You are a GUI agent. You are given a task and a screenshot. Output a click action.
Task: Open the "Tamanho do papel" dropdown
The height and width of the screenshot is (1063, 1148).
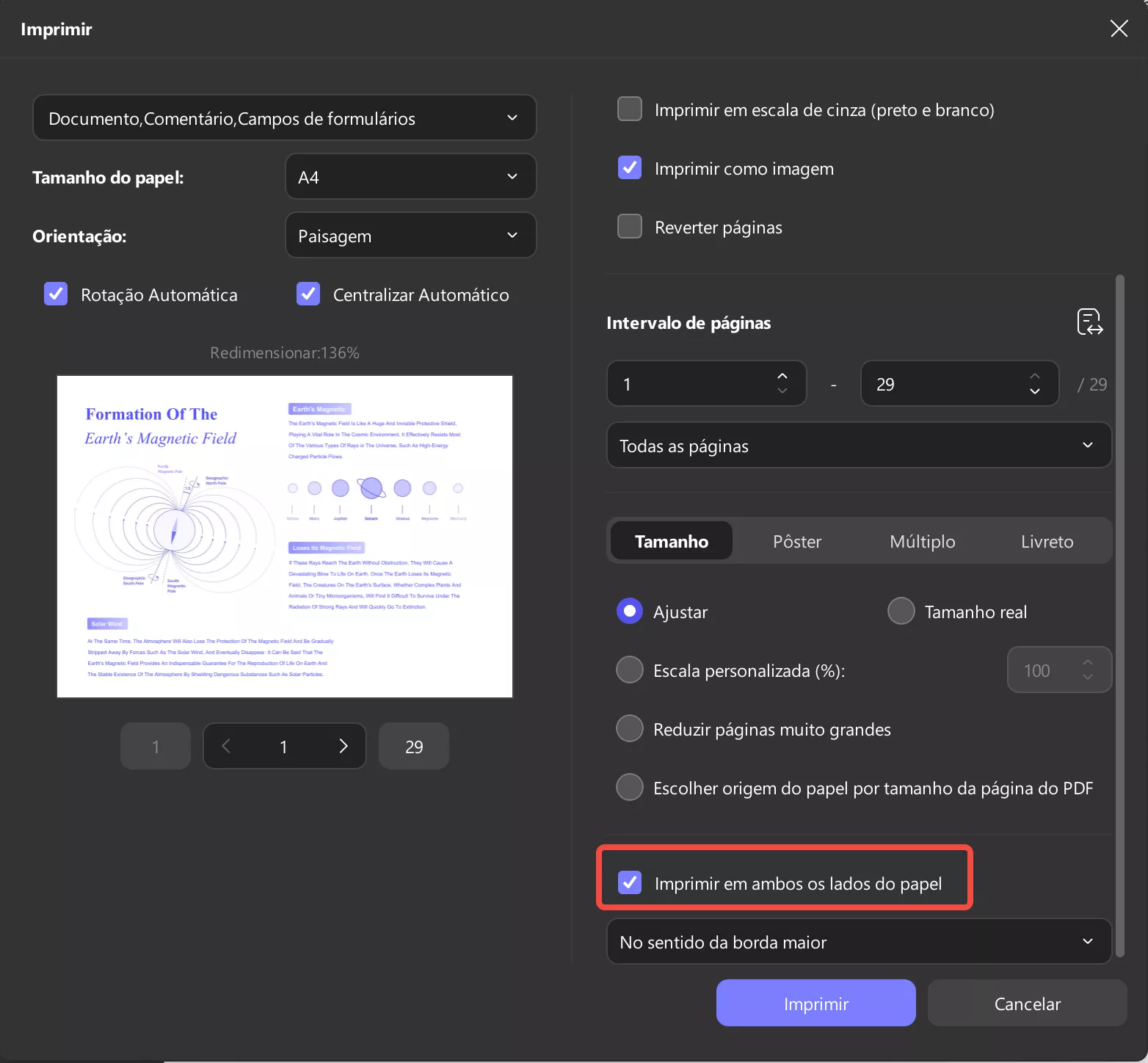point(410,176)
